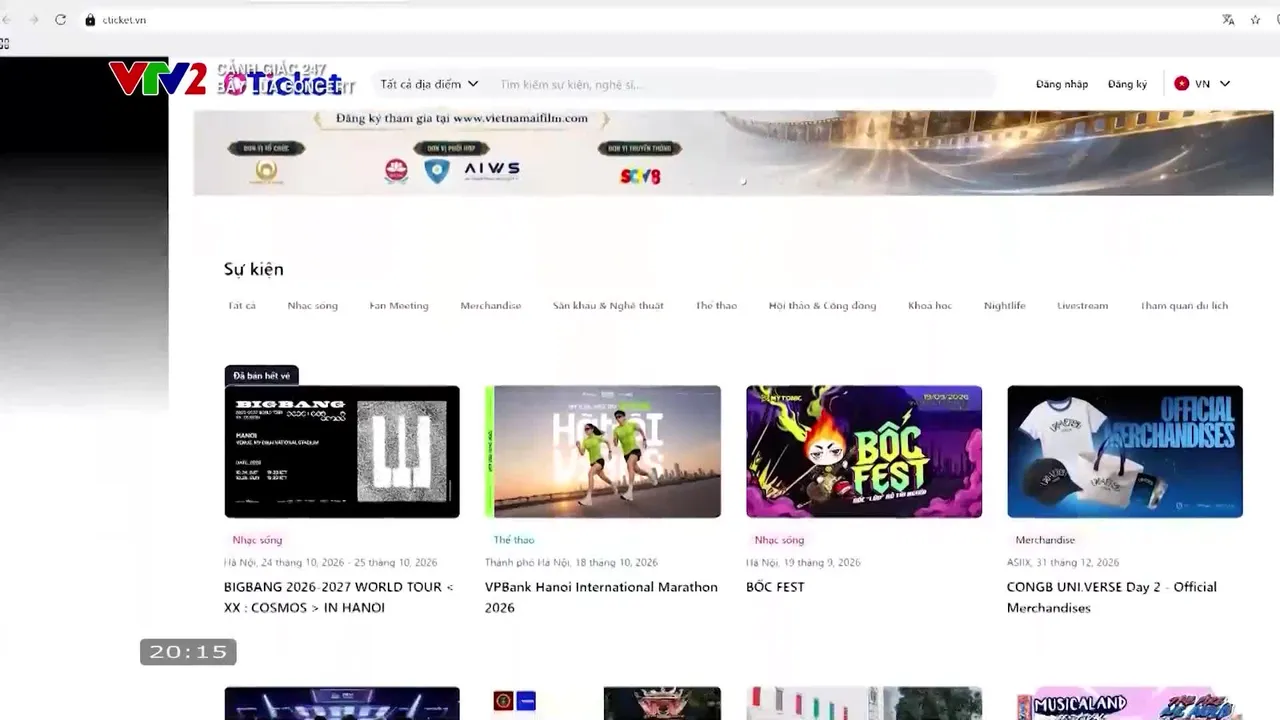Switch to the "Khoa học" tab

(930, 305)
